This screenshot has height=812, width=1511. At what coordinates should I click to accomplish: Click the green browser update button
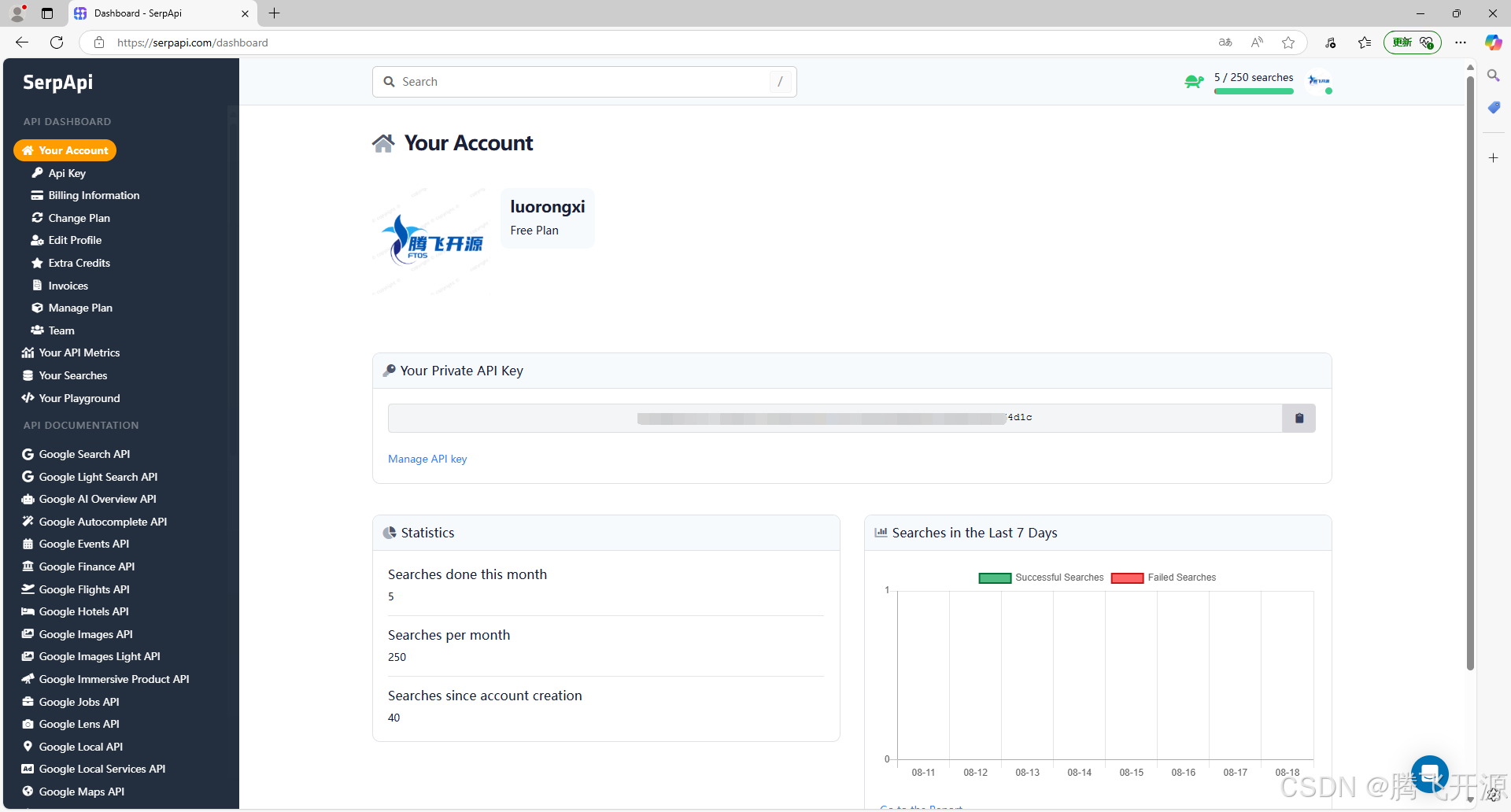click(x=1413, y=42)
